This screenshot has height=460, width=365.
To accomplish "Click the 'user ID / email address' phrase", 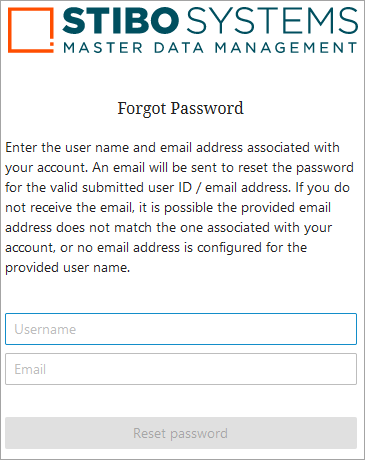I will (227, 188).
